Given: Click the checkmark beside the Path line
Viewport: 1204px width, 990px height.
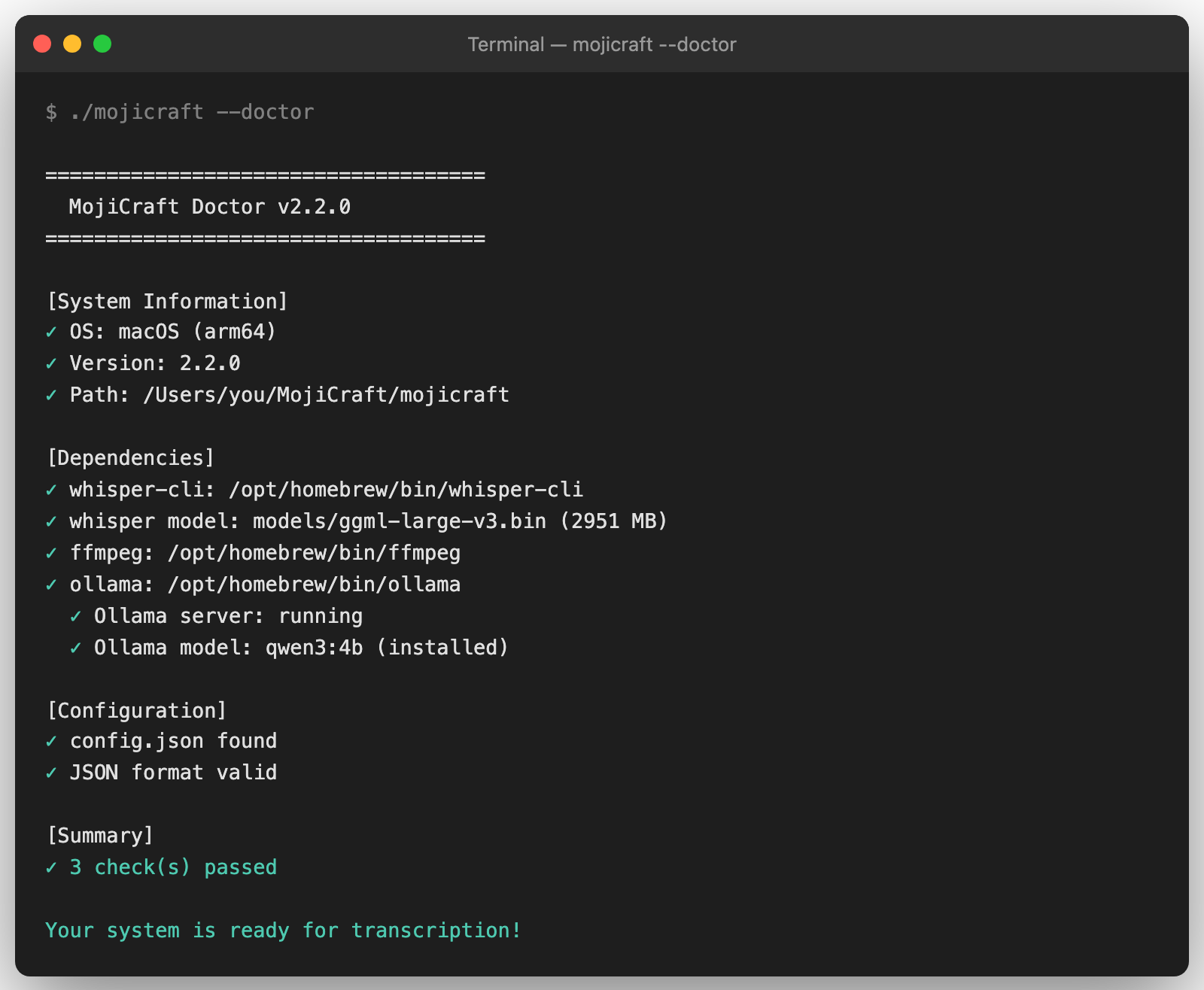Looking at the screenshot, I should (x=51, y=395).
